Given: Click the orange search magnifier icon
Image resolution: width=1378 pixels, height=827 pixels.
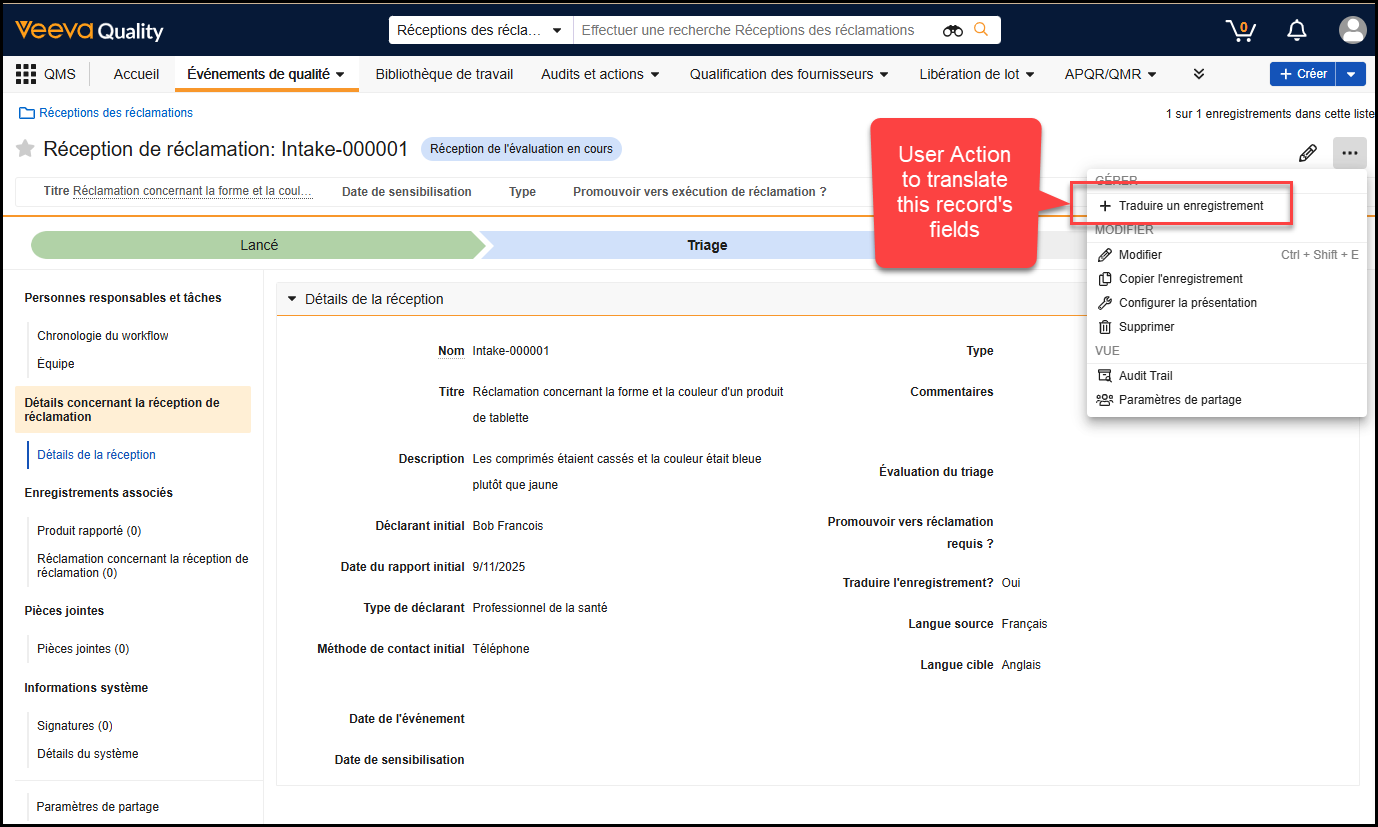Looking at the screenshot, I should tap(981, 30).
